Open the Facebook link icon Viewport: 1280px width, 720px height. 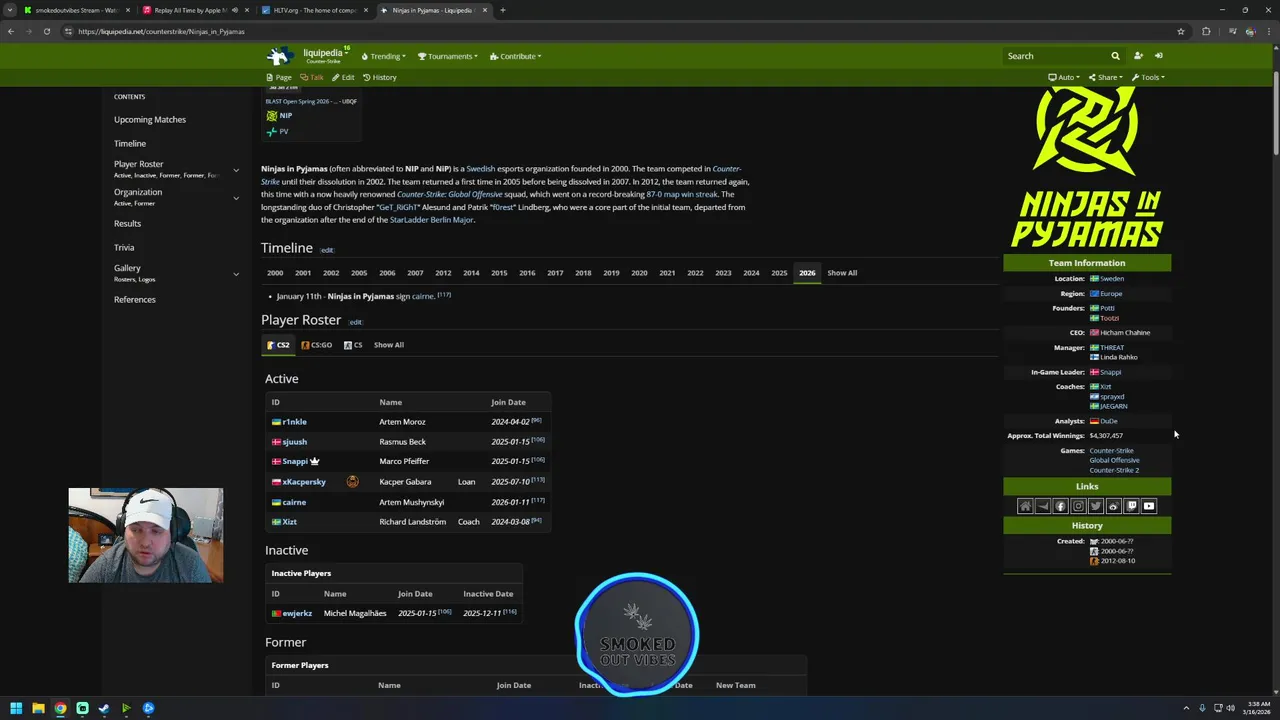tap(1060, 506)
